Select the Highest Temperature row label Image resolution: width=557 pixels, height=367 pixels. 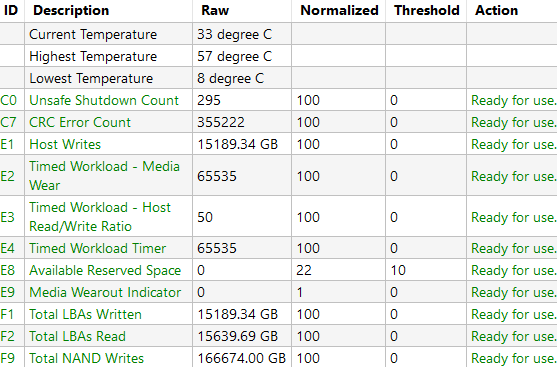[x=93, y=56]
